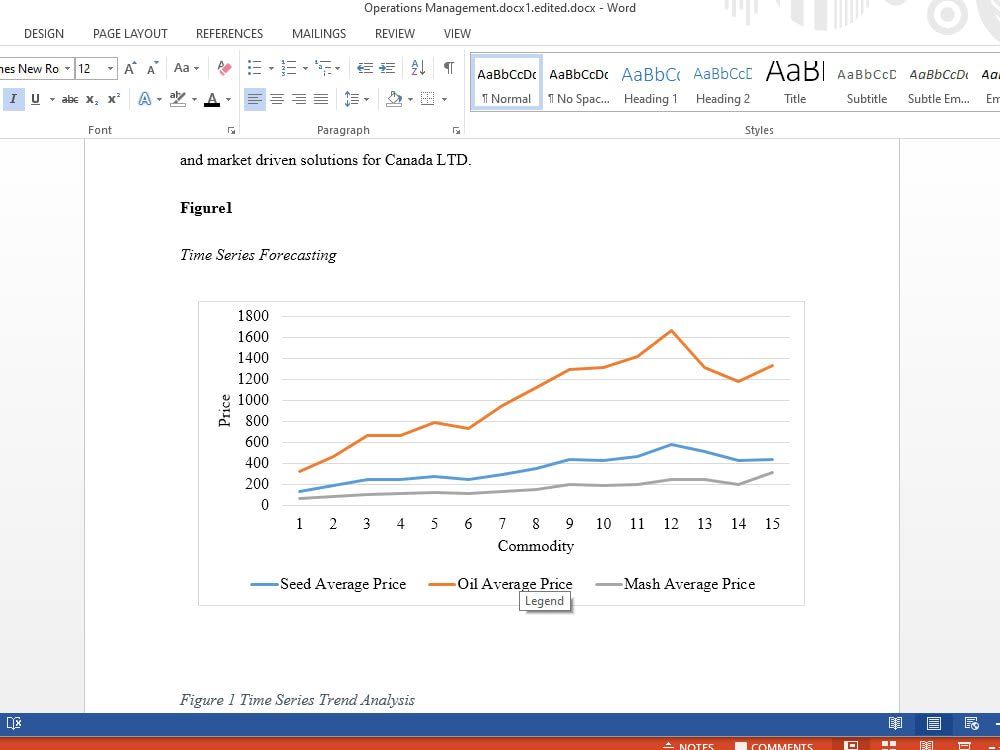Viewport: 1000px width, 750px height.
Task: Open the REFERENCES ribbon tab
Action: click(x=230, y=34)
